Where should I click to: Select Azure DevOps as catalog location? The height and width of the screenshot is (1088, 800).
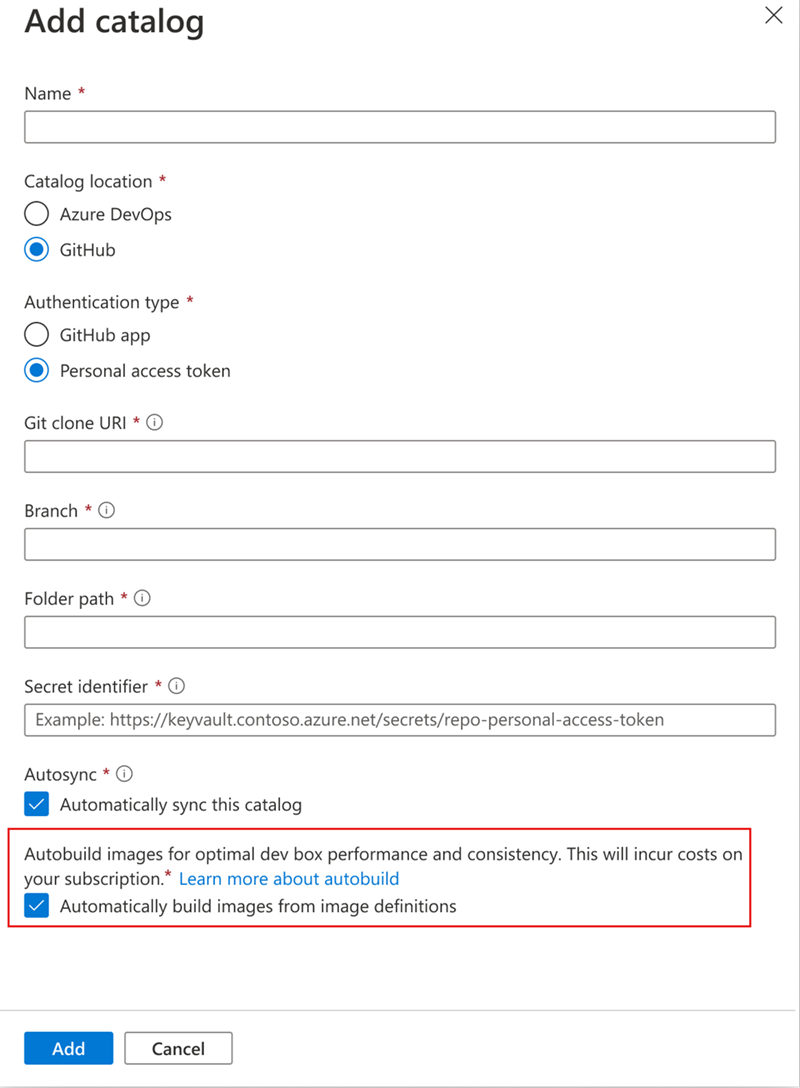pyautogui.click(x=36, y=213)
